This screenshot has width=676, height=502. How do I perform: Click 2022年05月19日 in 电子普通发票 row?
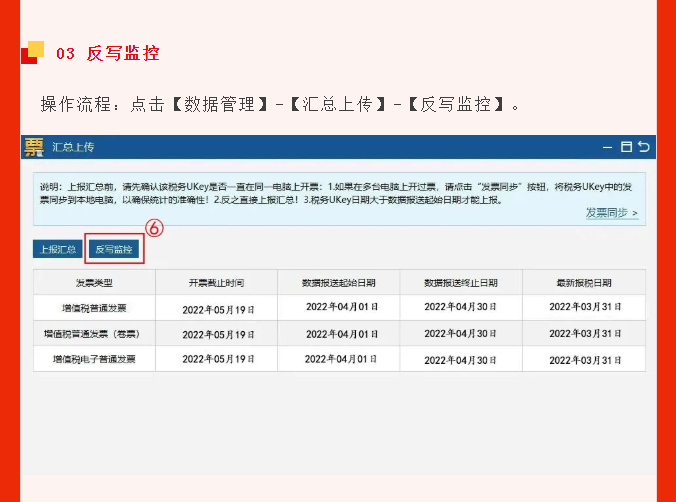pyautogui.click(x=218, y=359)
